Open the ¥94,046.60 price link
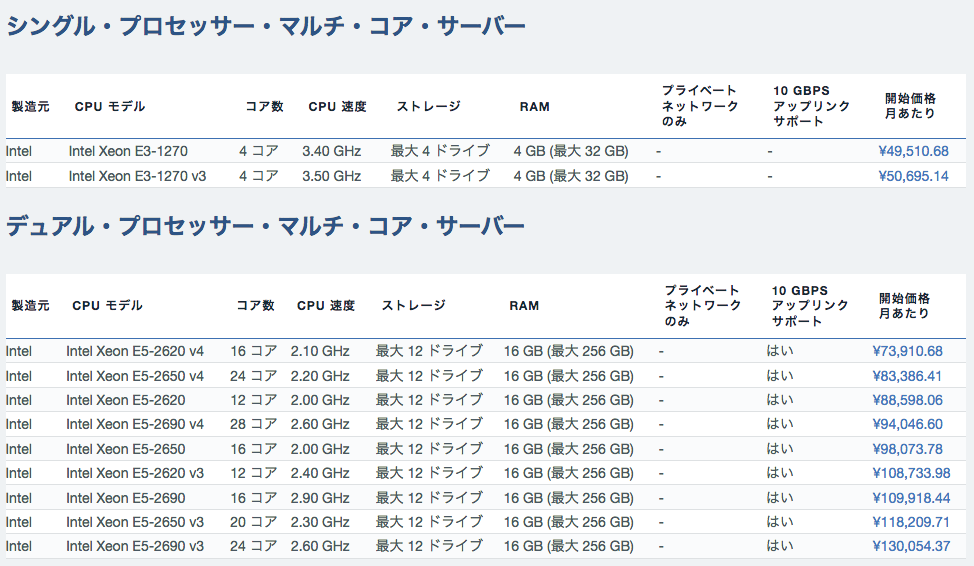This screenshot has width=974, height=566. [908, 424]
